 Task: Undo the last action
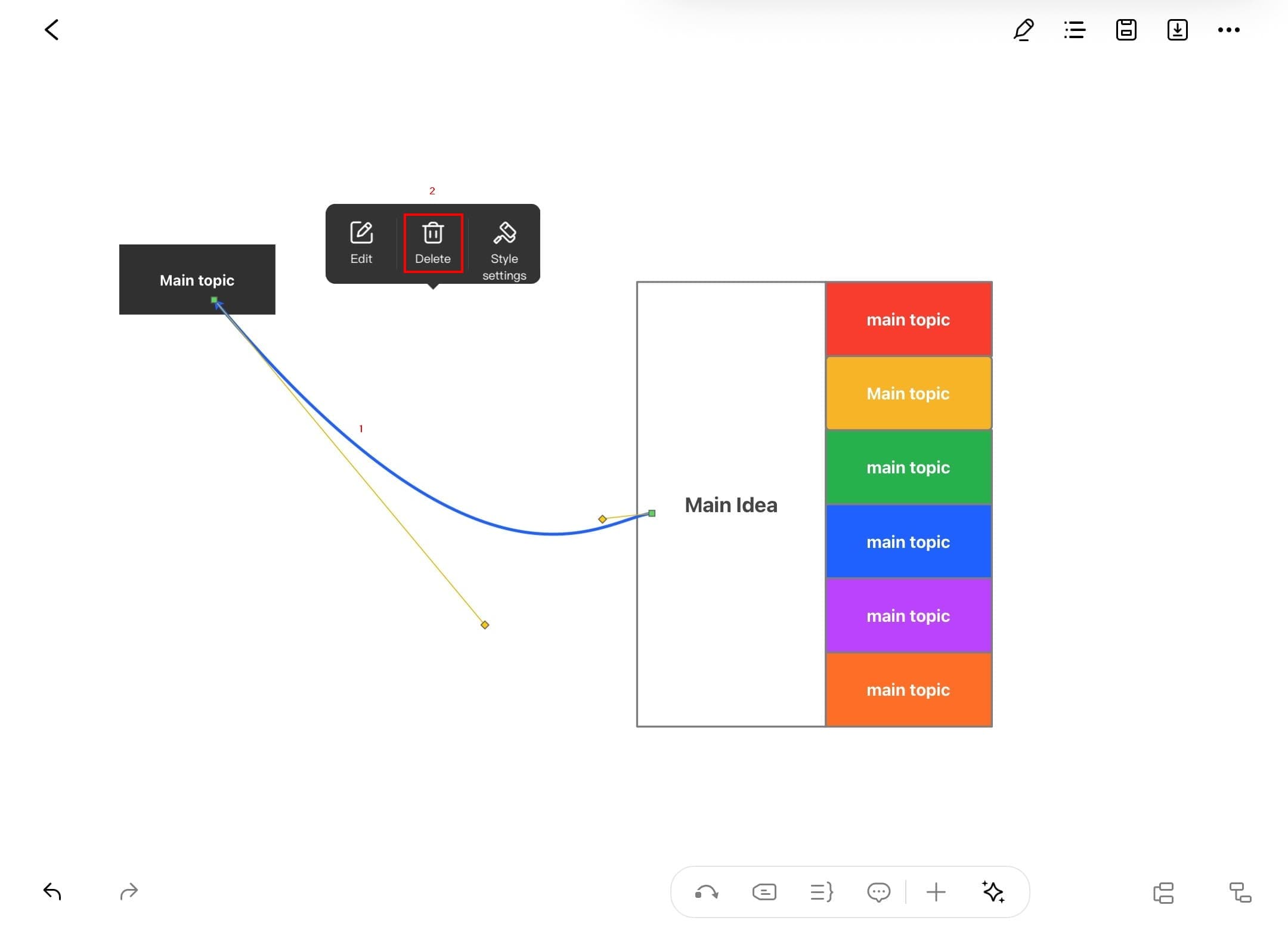pos(52,892)
